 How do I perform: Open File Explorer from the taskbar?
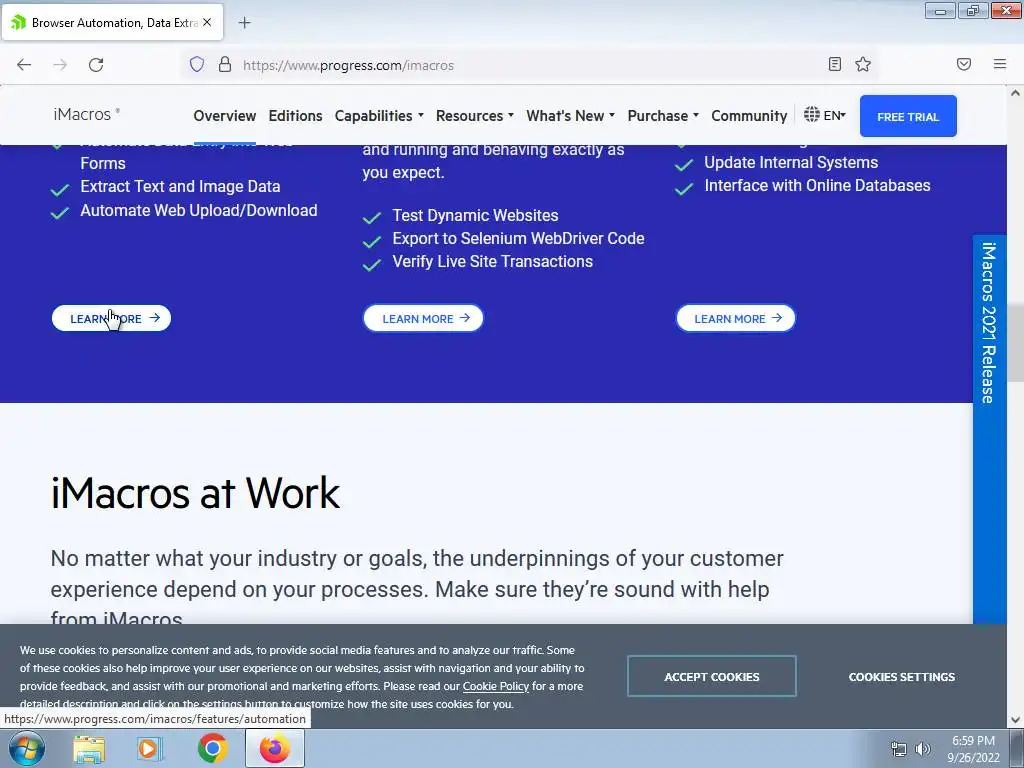pos(89,748)
